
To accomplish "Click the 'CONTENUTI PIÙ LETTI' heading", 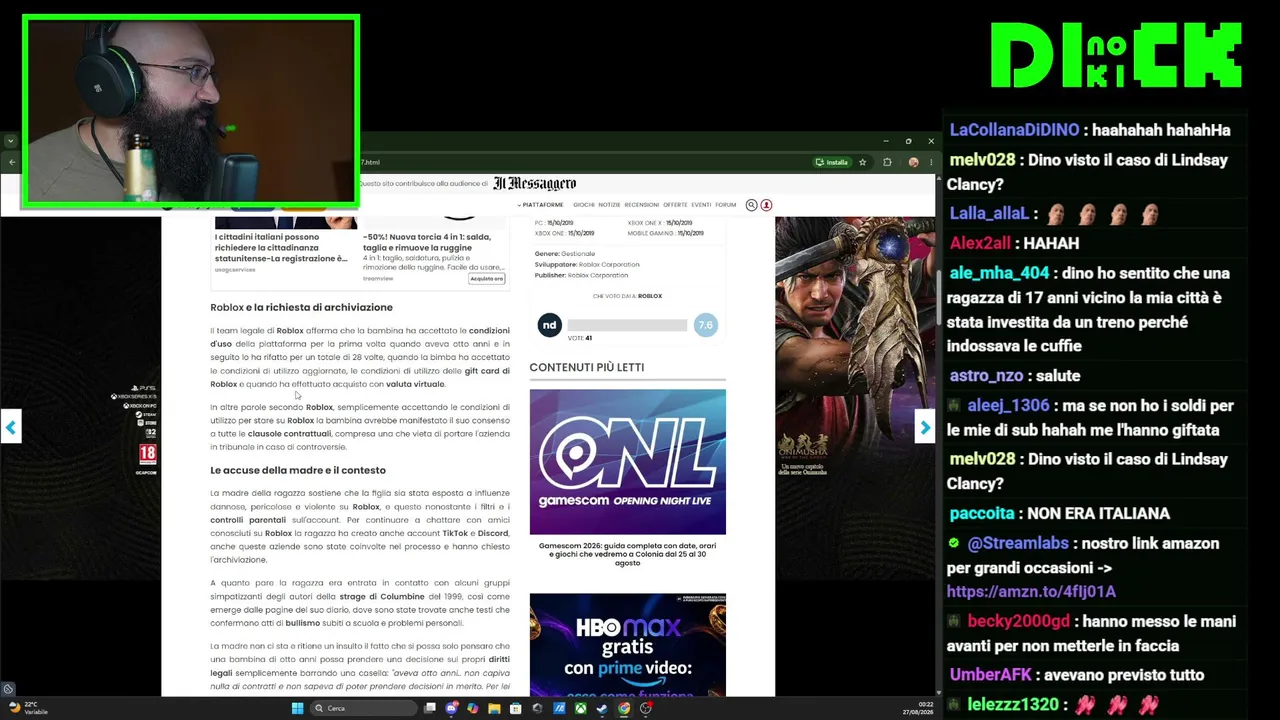I will [x=587, y=367].
